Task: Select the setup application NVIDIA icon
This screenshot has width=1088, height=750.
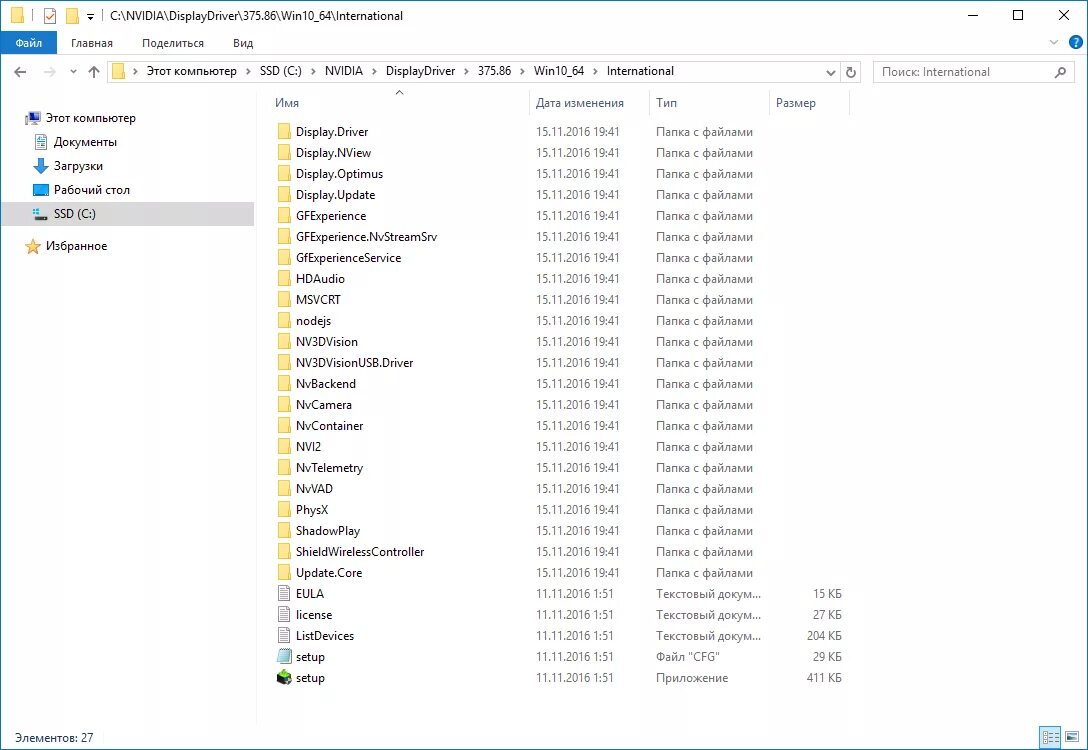Action: [284, 677]
